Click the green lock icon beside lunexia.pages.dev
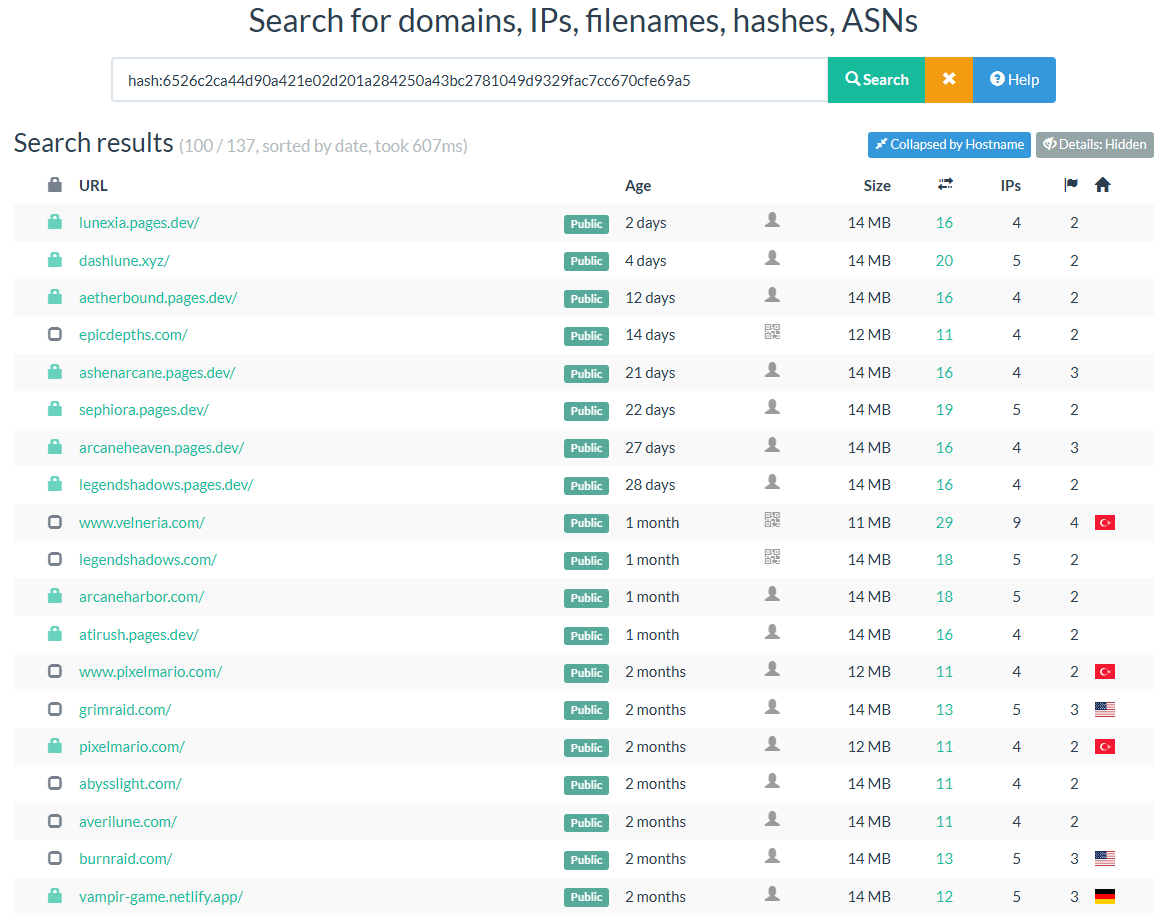 [x=55, y=223]
